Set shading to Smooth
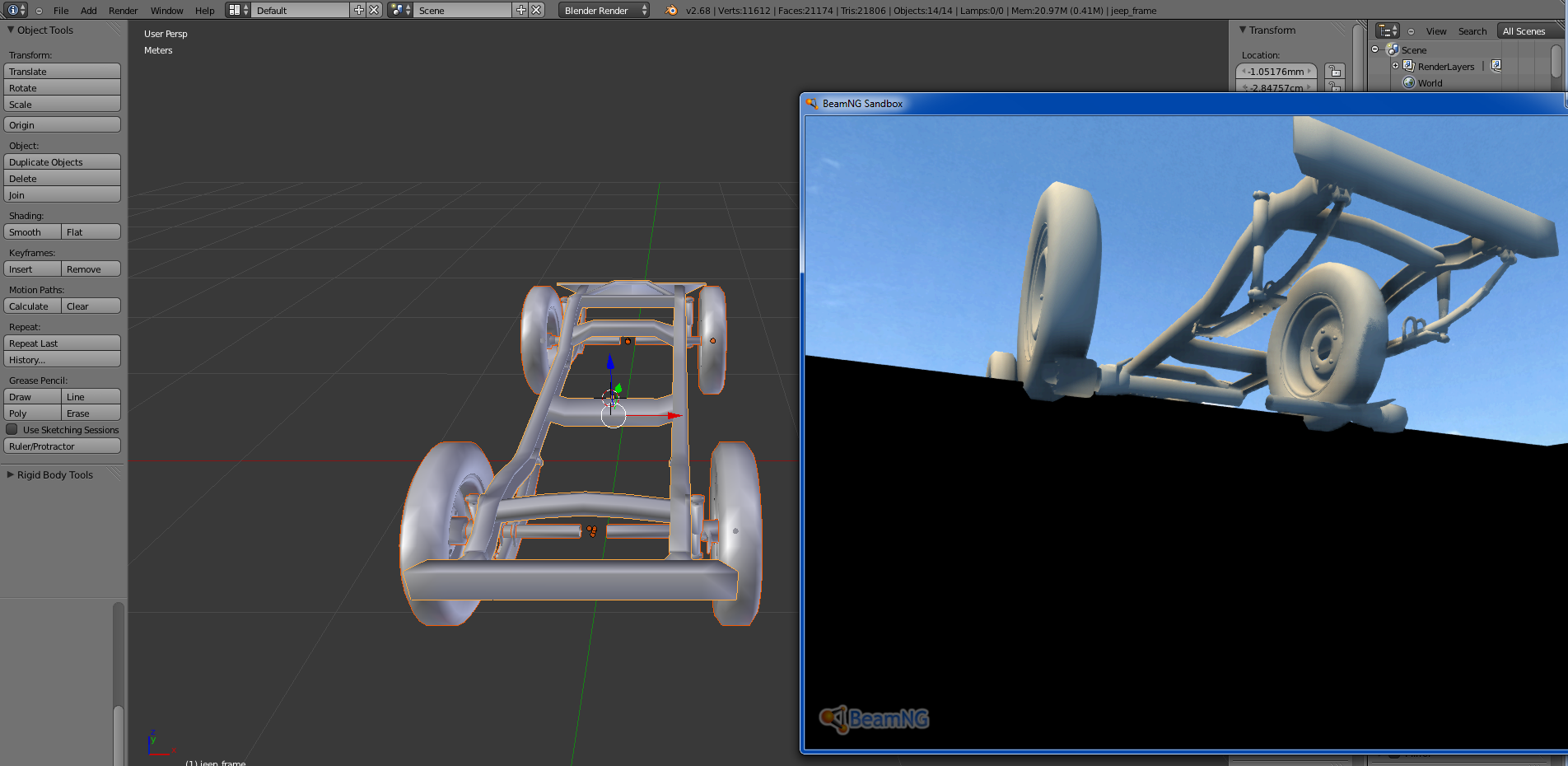Viewport: 1568px width, 766px height. (x=32, y=231)
